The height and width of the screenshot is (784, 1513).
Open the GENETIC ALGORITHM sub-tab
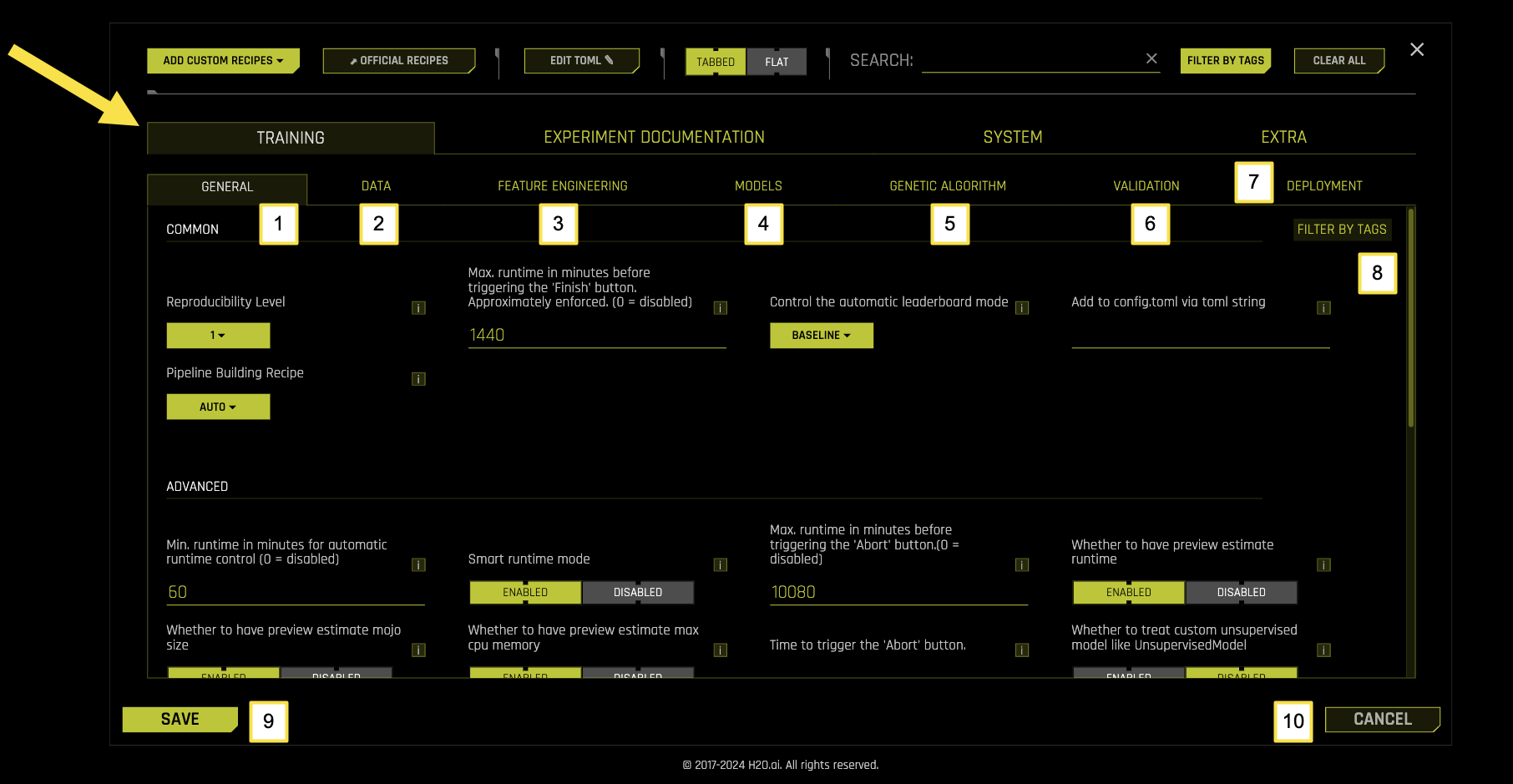948,185
